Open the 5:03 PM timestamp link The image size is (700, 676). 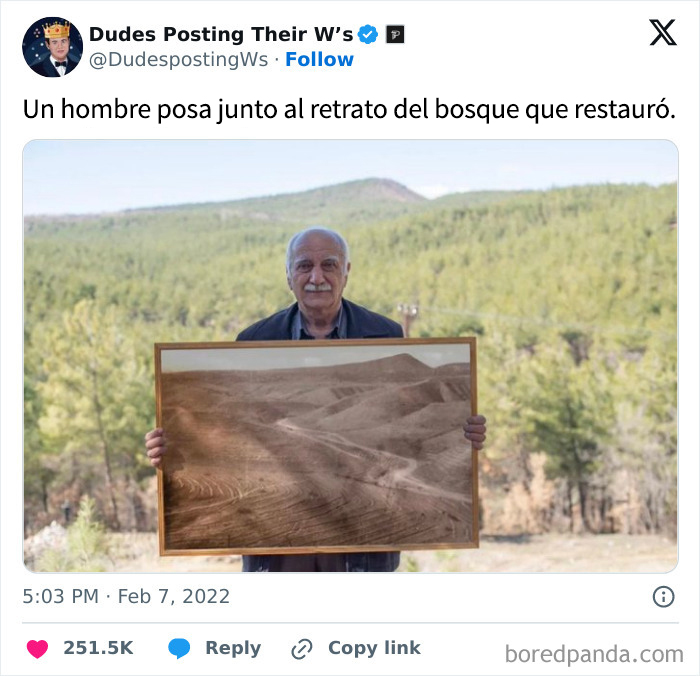[x=61, y=597]
